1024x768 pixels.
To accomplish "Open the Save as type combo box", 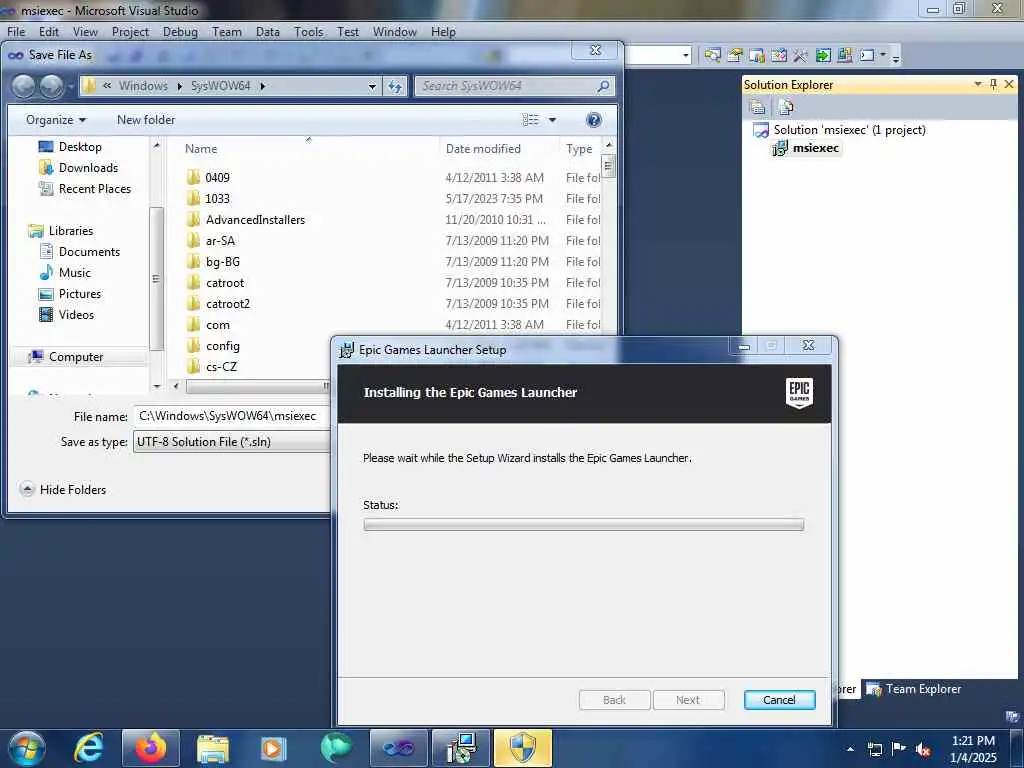I will pos(232,442).
